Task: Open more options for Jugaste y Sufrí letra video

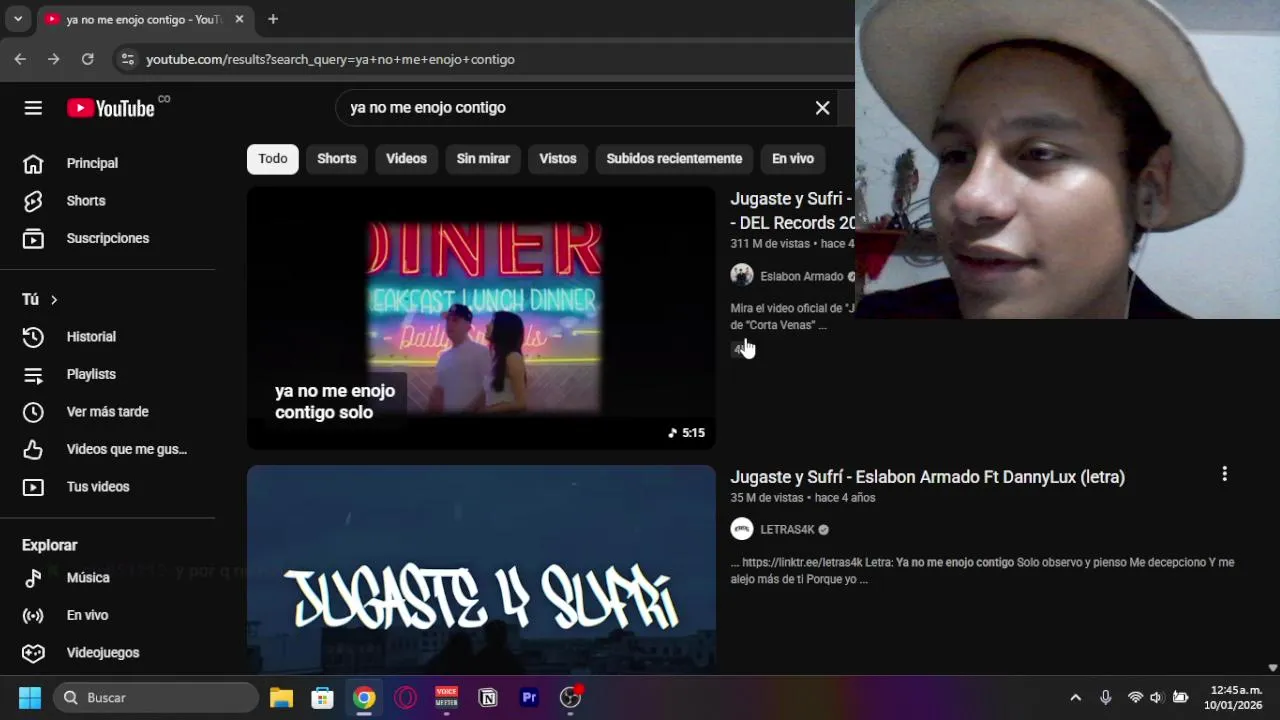Action: pyautogui.click(x=1224, y=474)
